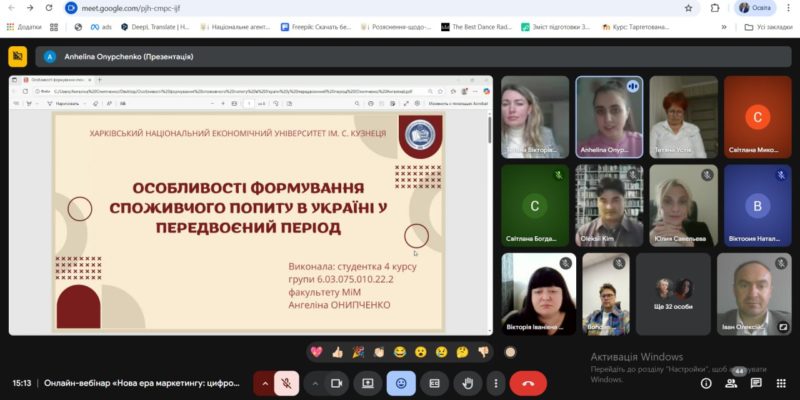Viewport: 800px width, 400px height.
Task: Expand video settings arrow beside camera
Action: point(315,383)
